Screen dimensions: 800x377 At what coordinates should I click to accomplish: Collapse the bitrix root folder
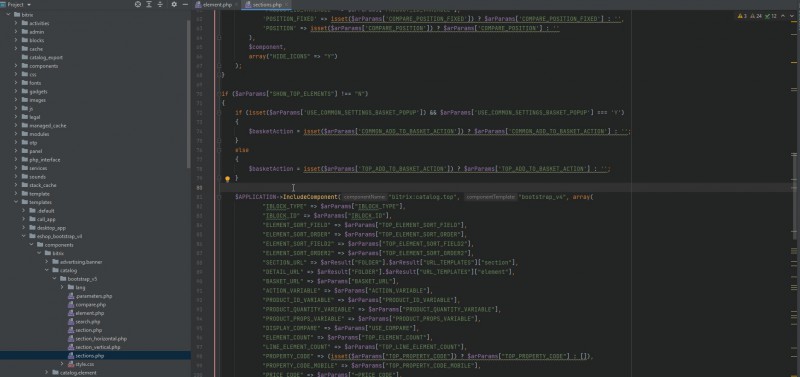(x=9, y=15)
